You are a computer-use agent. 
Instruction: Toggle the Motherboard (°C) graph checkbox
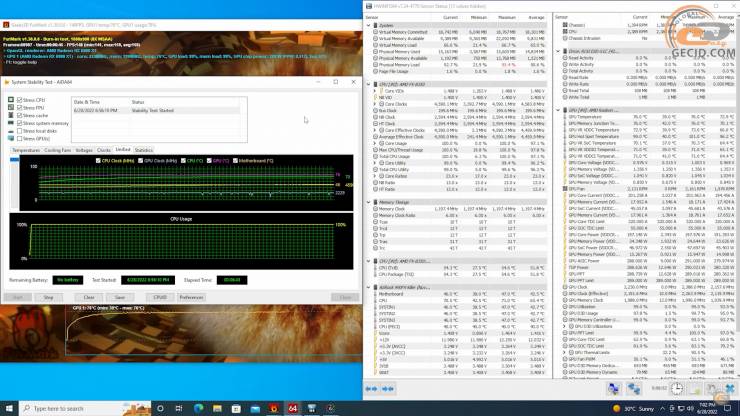[235, 161]
